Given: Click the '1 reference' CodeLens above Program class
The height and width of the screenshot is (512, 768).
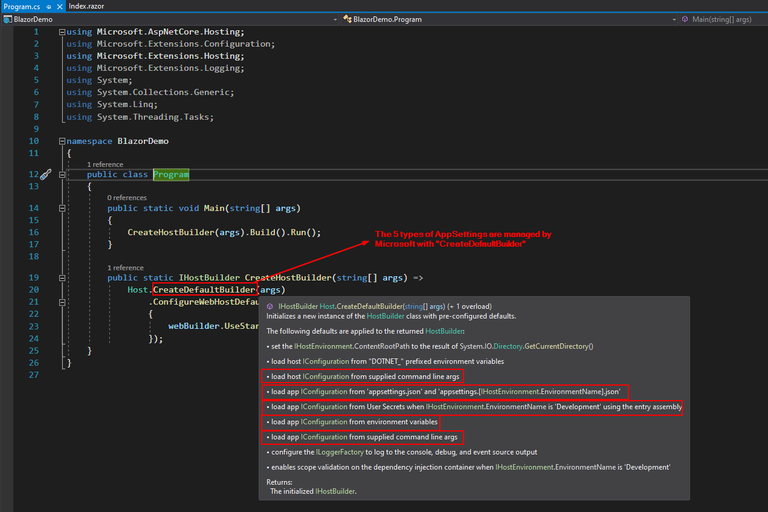Looking at the screenshot, I should [x=107, y=163].
